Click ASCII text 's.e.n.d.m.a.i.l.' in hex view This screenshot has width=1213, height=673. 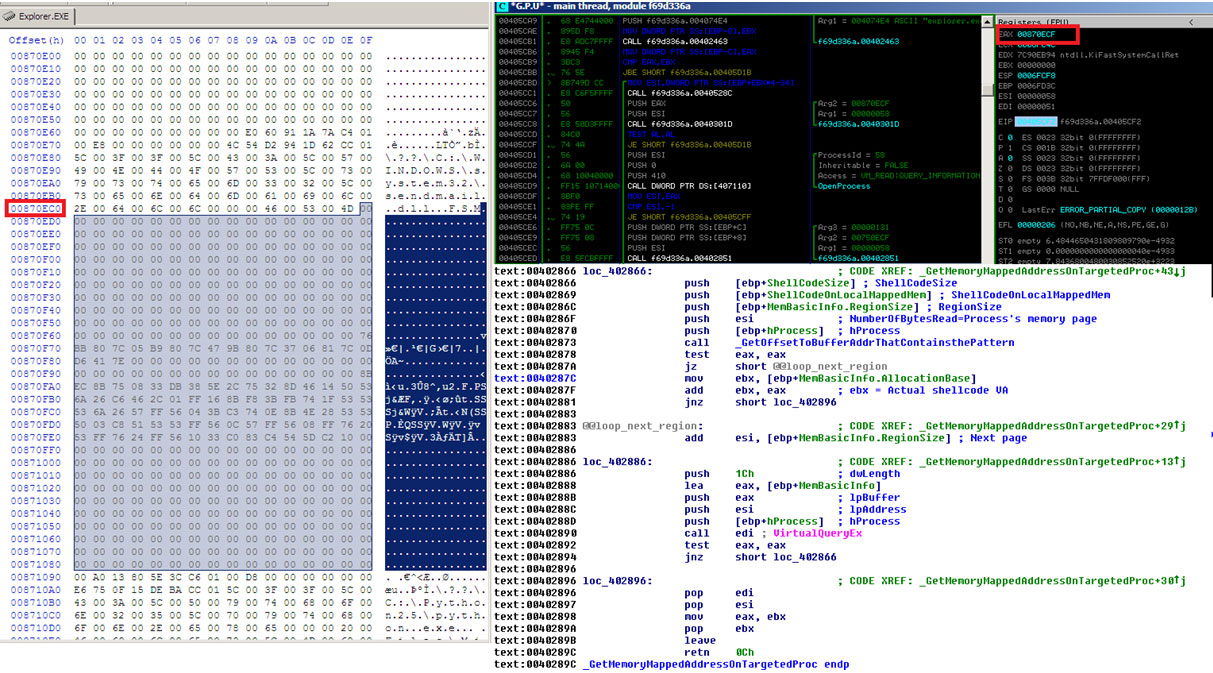click(x=434, y=196)
